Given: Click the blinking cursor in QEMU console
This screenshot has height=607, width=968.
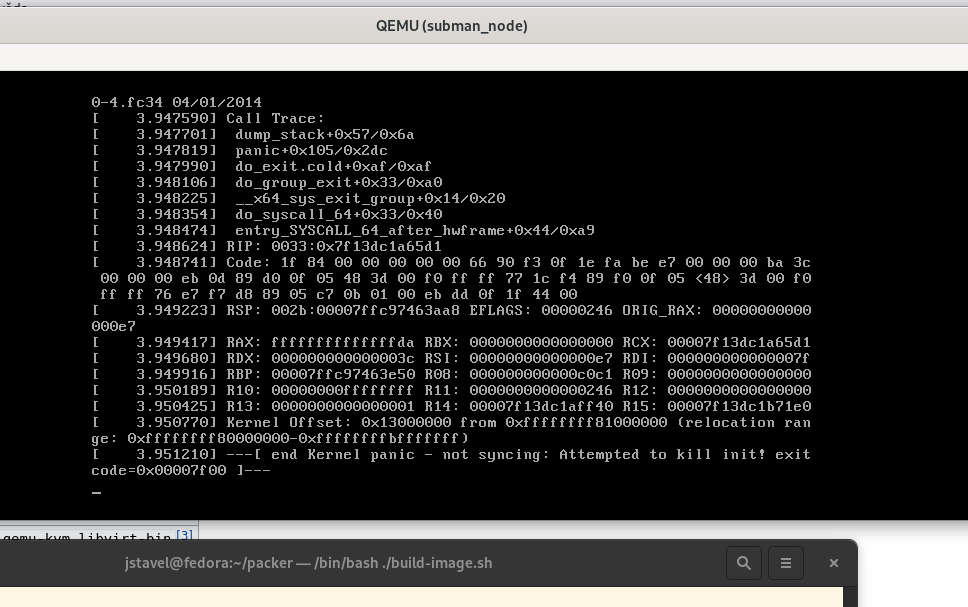Looking at the screenshot, I should (x=96, y=493).
